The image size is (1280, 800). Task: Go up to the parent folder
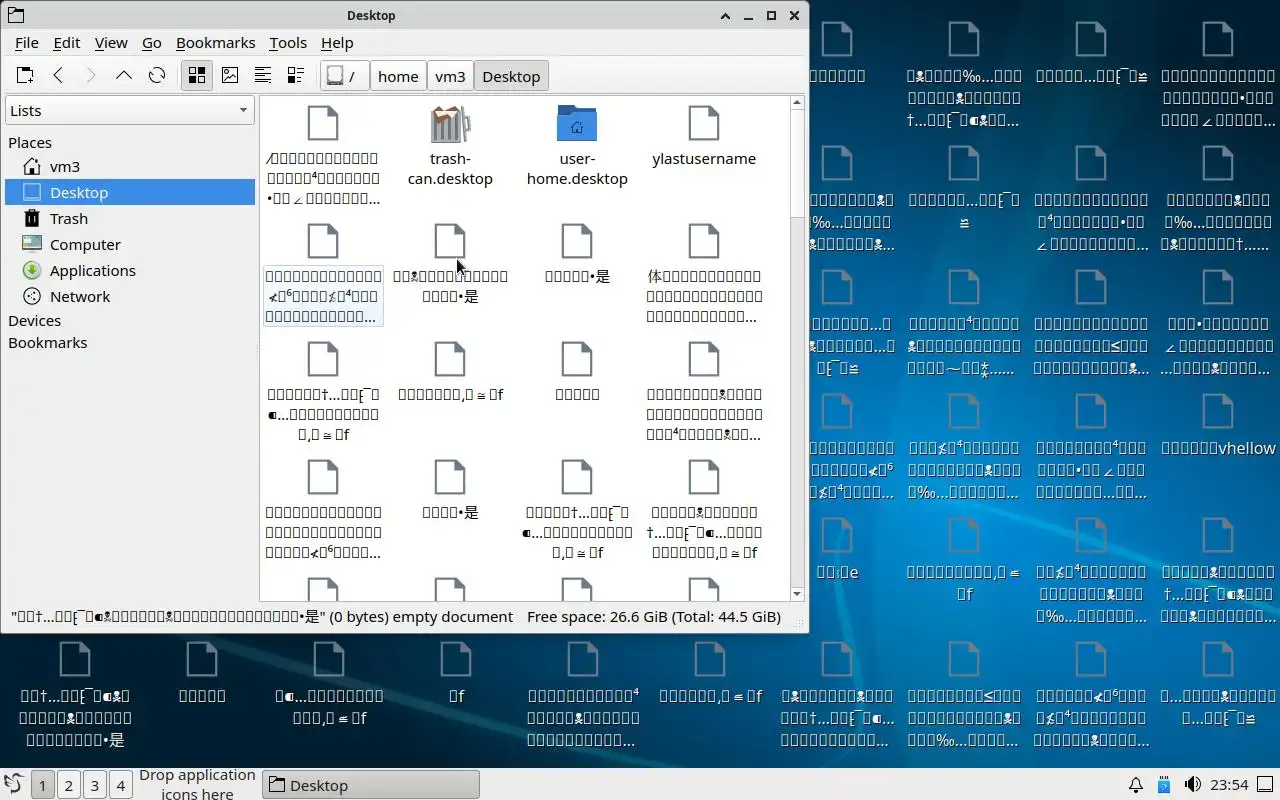pyautogui.click(x=124, y=76)
